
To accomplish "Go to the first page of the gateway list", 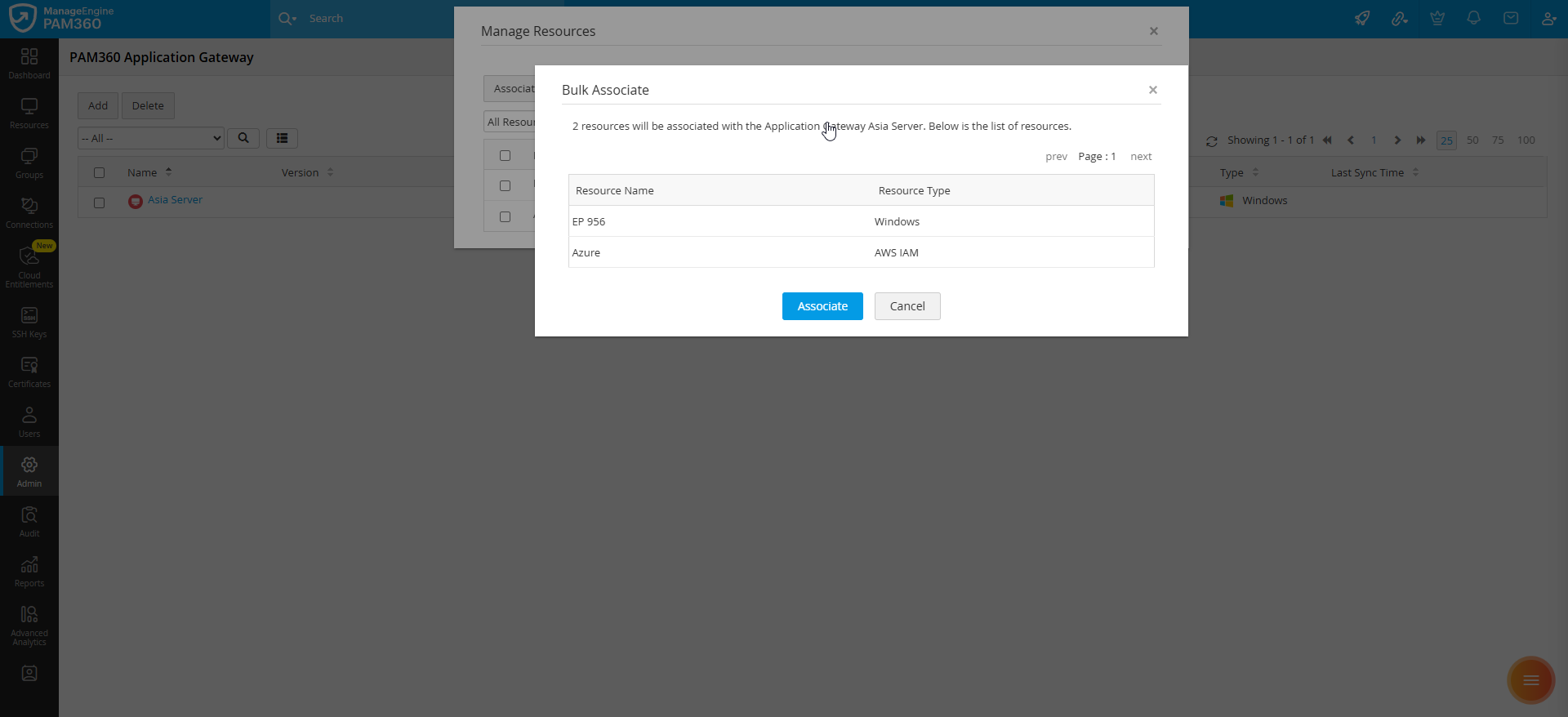I will 1327,140.
